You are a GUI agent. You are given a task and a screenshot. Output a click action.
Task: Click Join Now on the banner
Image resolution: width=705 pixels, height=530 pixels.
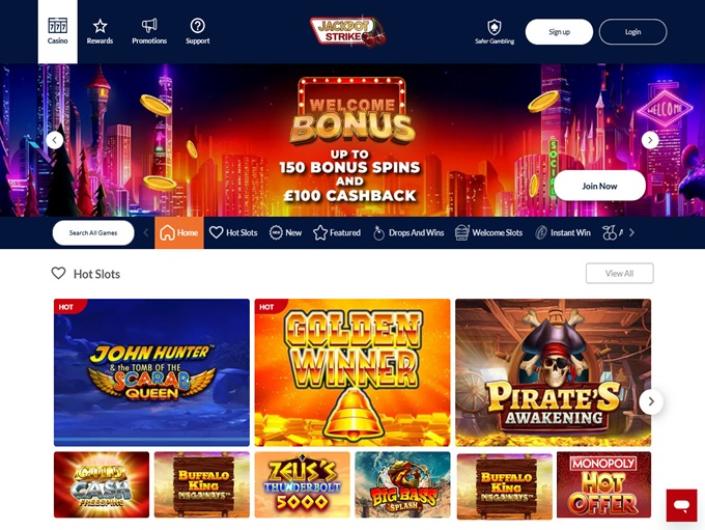coord(599,186)
